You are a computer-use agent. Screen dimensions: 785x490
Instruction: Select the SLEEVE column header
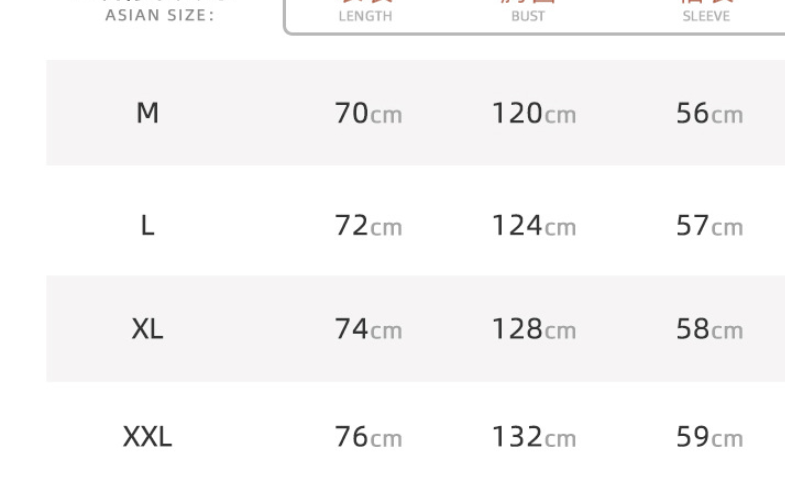click(x=706, y=15)
